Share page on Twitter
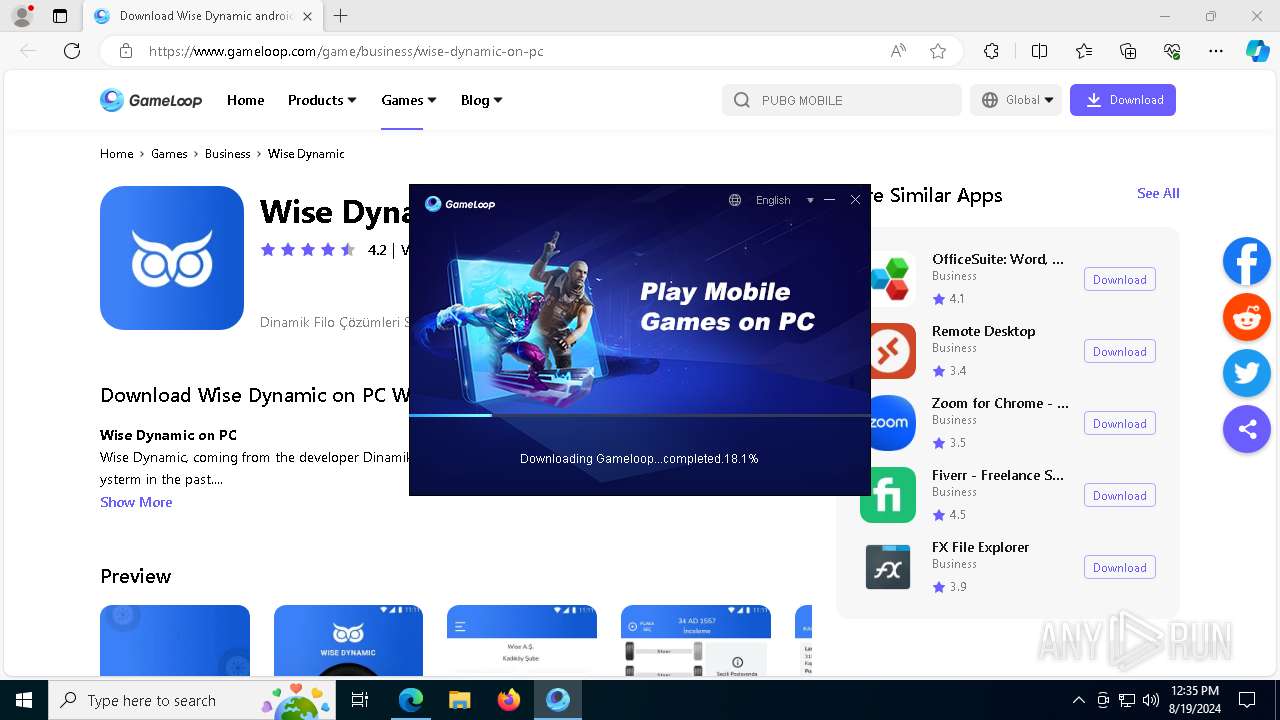The width and height of the screenshot is (1280, 720). coord(1247,373)
